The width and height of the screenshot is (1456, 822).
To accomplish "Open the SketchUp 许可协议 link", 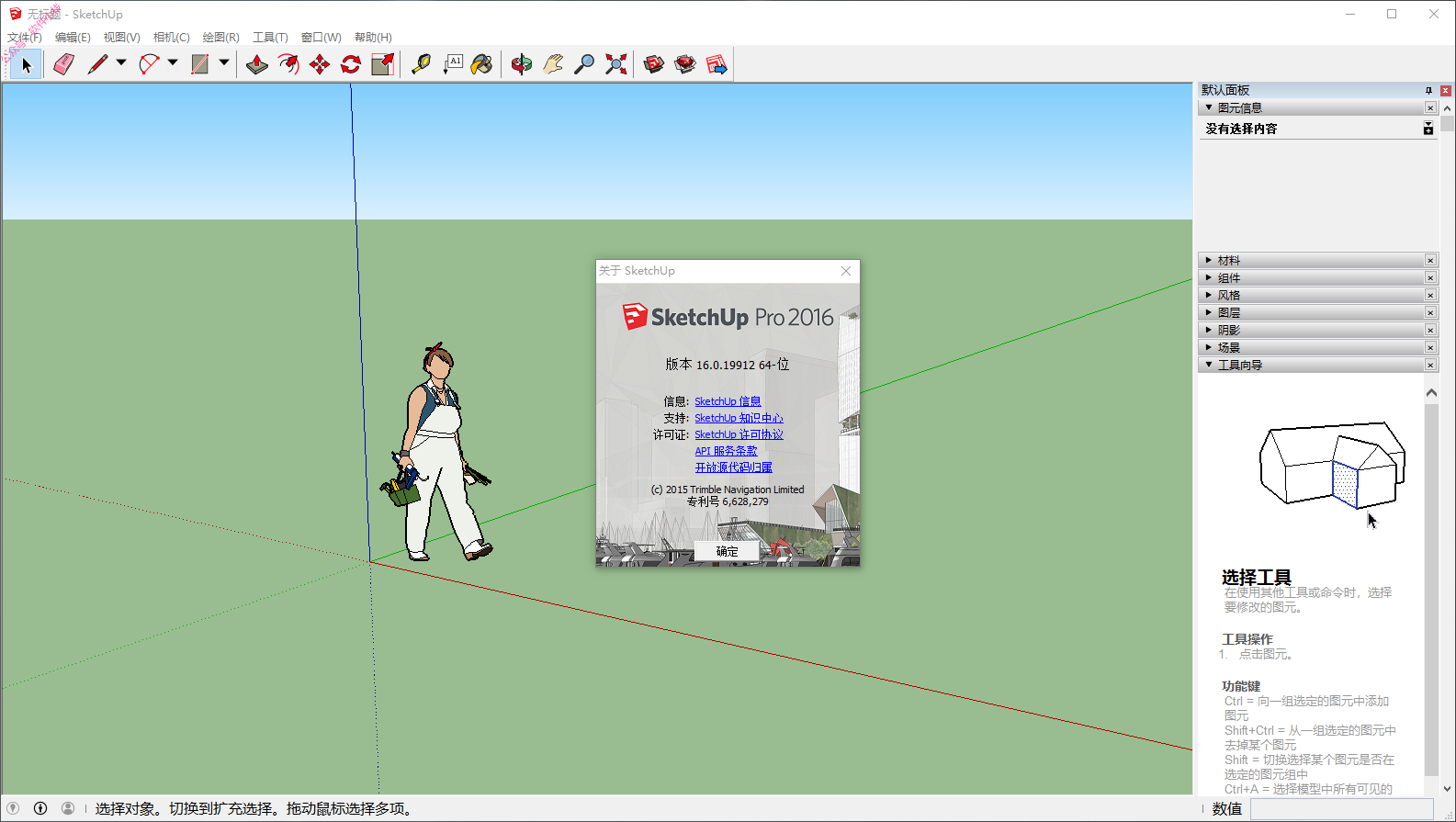I will click(739, 434).
